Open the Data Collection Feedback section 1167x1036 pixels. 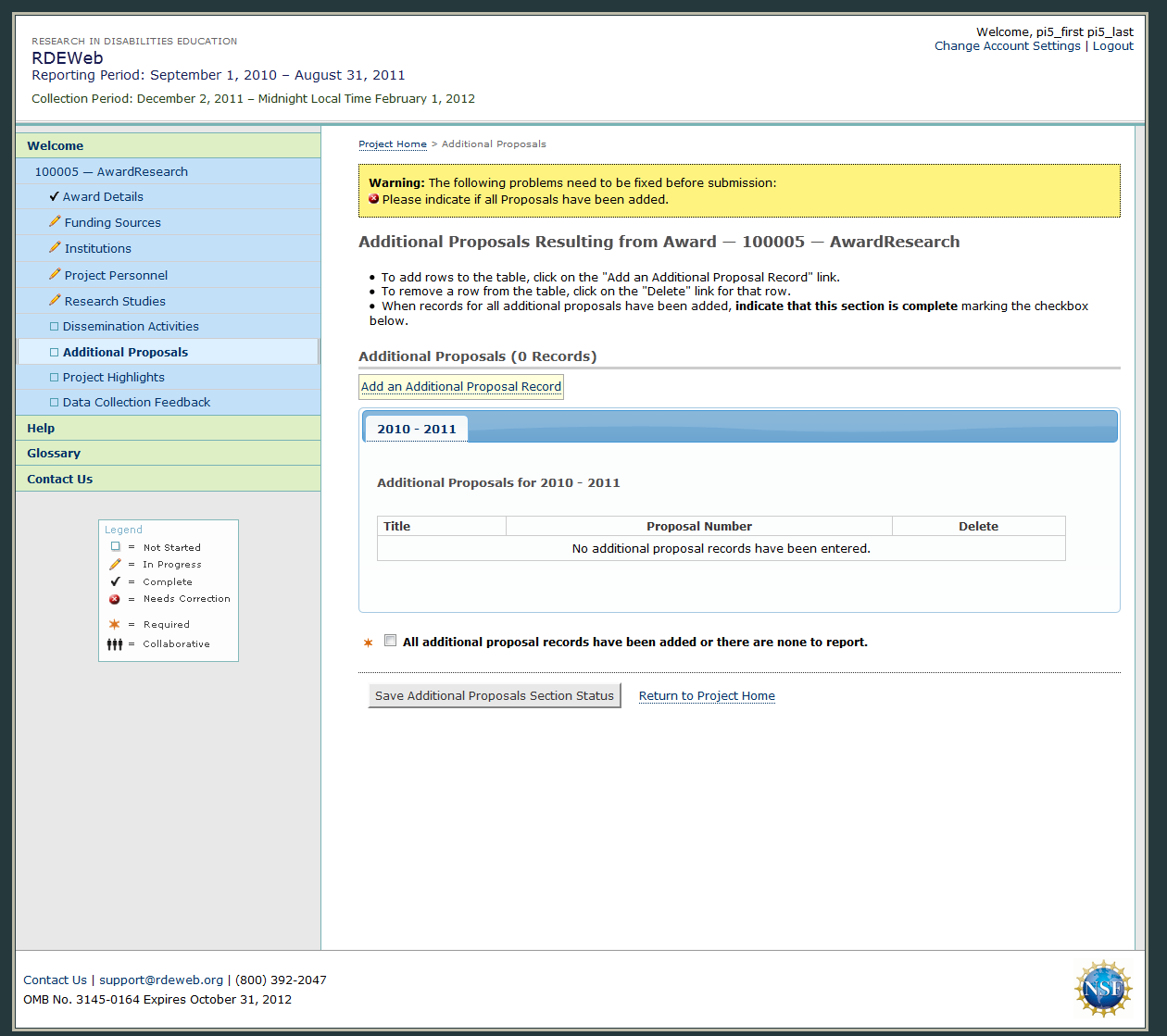coord(136,402)
